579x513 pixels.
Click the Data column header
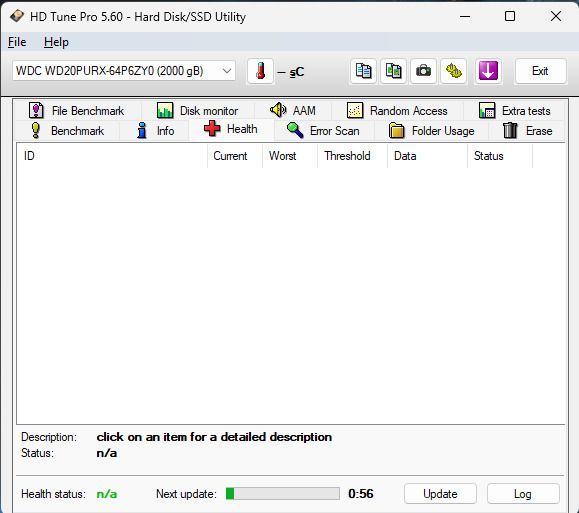[x=427, y=156]
